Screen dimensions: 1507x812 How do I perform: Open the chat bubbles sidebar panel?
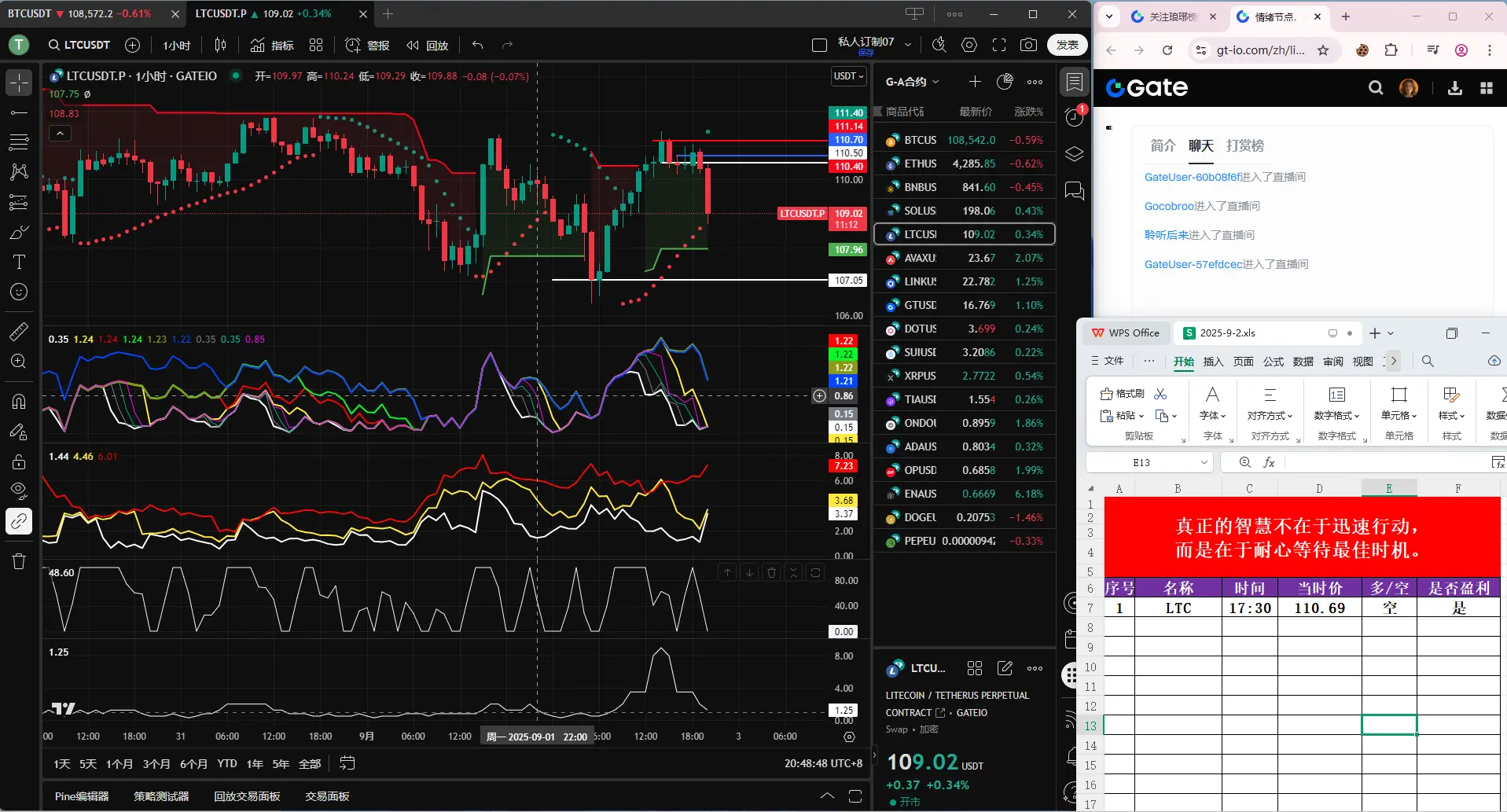[x=1074, y=190]
